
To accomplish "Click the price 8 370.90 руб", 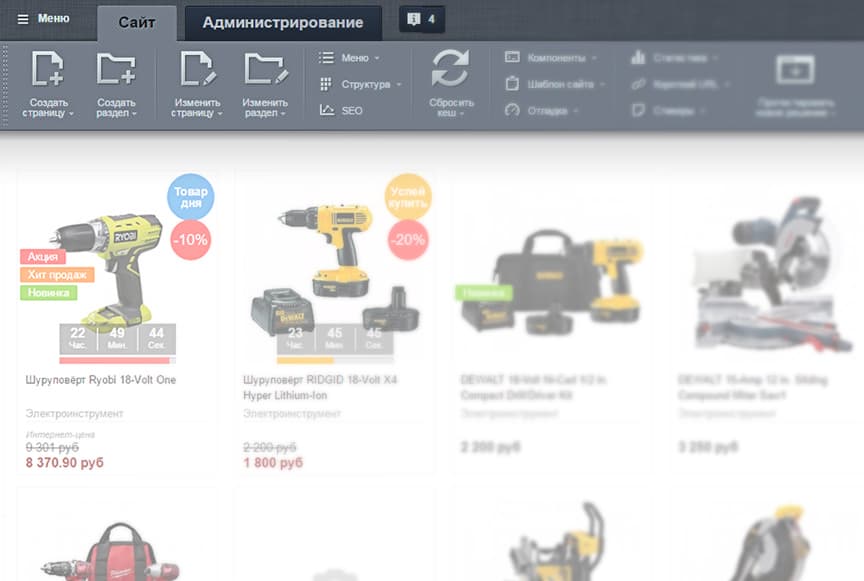I will point(64,462).
